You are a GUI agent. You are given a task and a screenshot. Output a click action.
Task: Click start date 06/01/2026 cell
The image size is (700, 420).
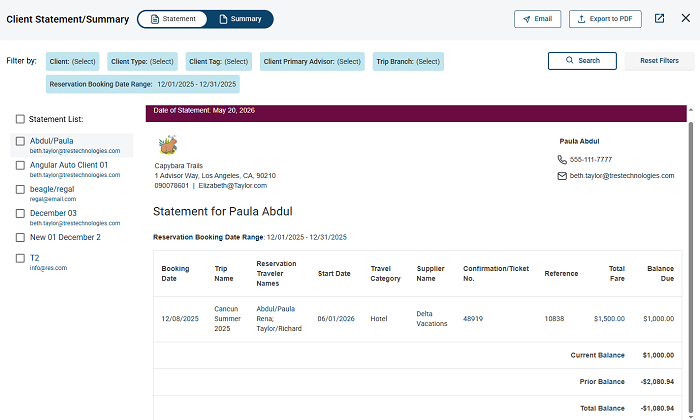pos(336,319)
